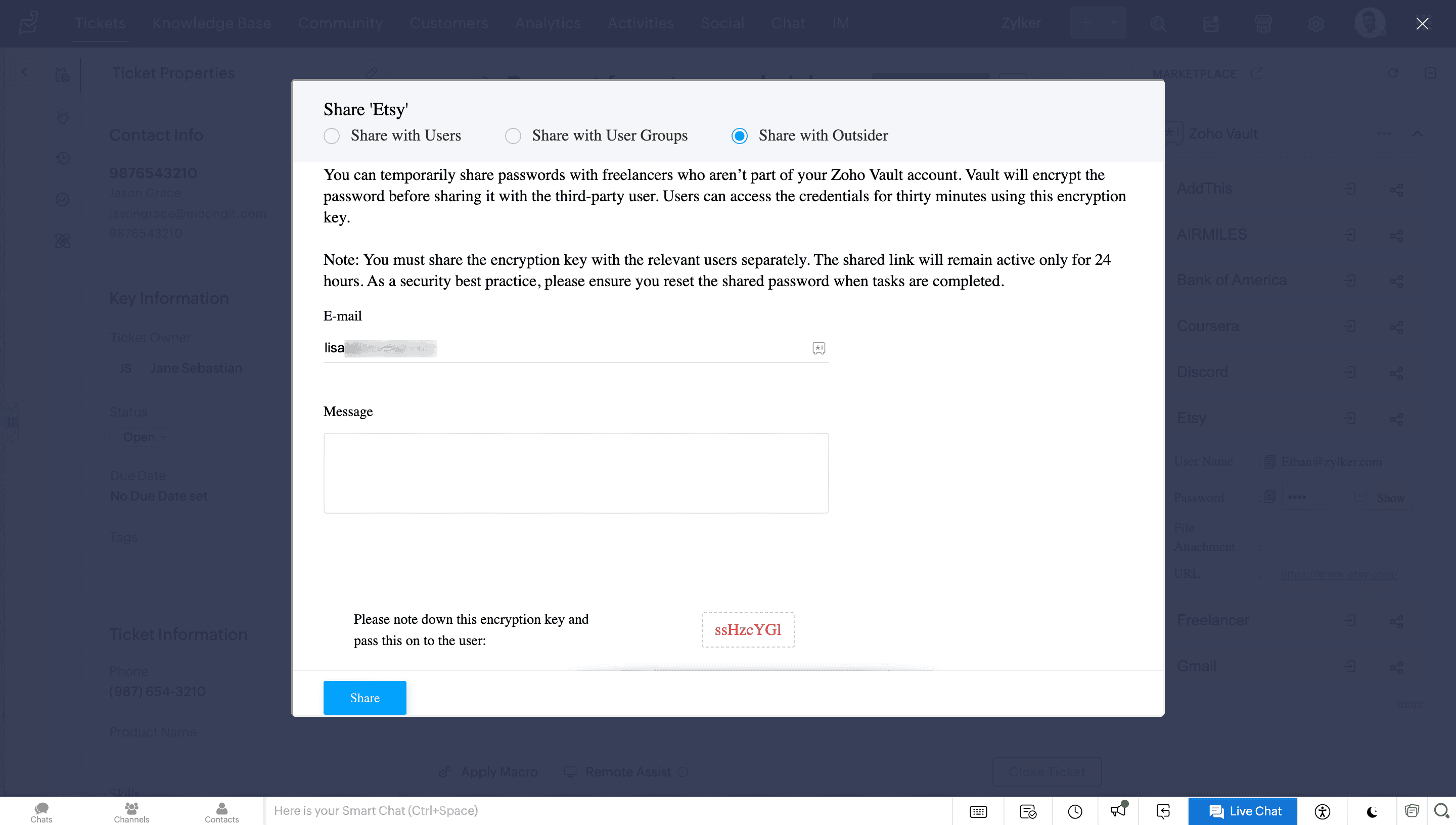Open the settings gear icon
Image resolution: width=1456 pixels, height=825 pixels.
pyautogui.click(x=1316, y=24)
